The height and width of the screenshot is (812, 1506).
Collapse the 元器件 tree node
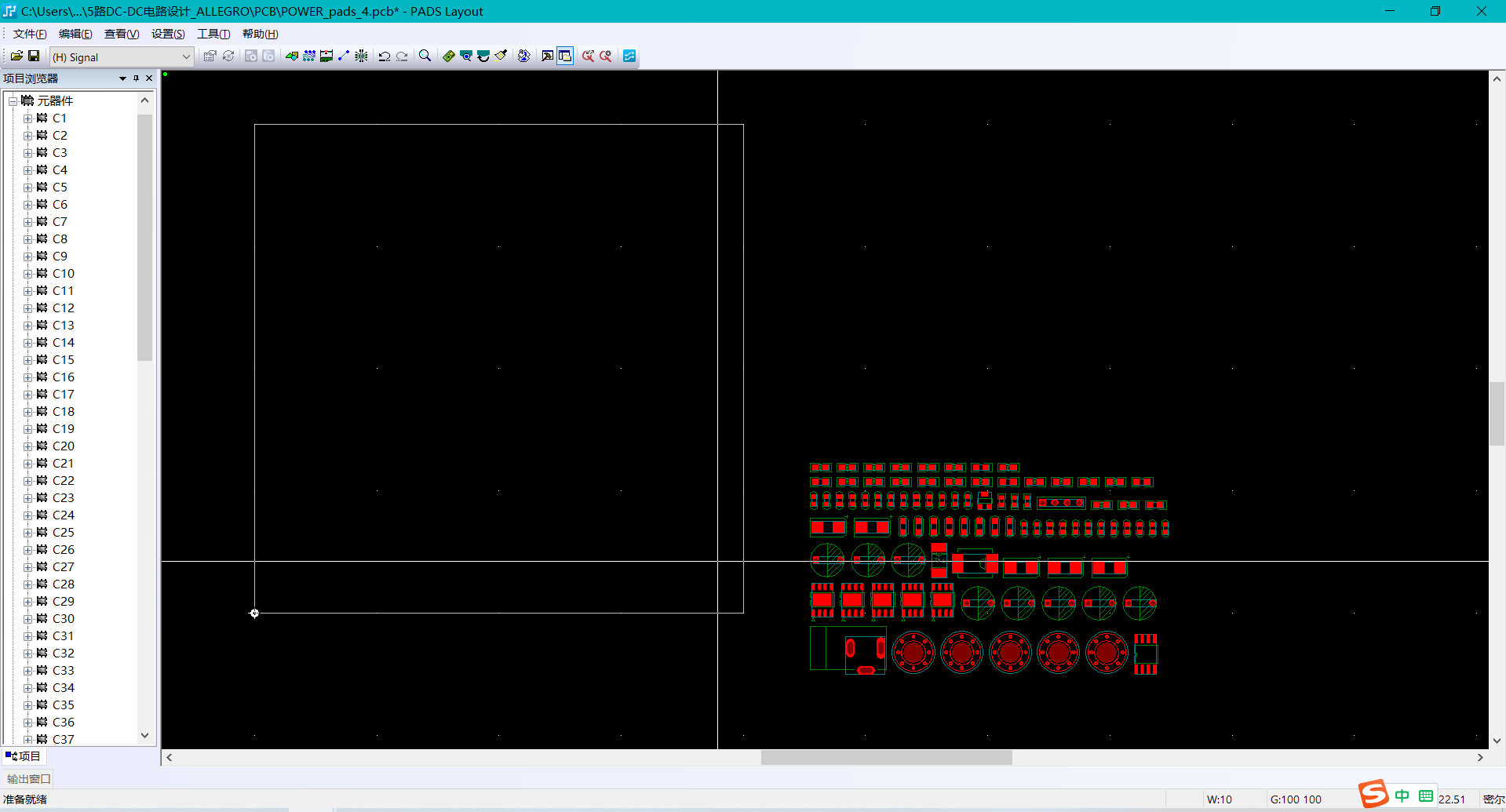coord(13,101)
